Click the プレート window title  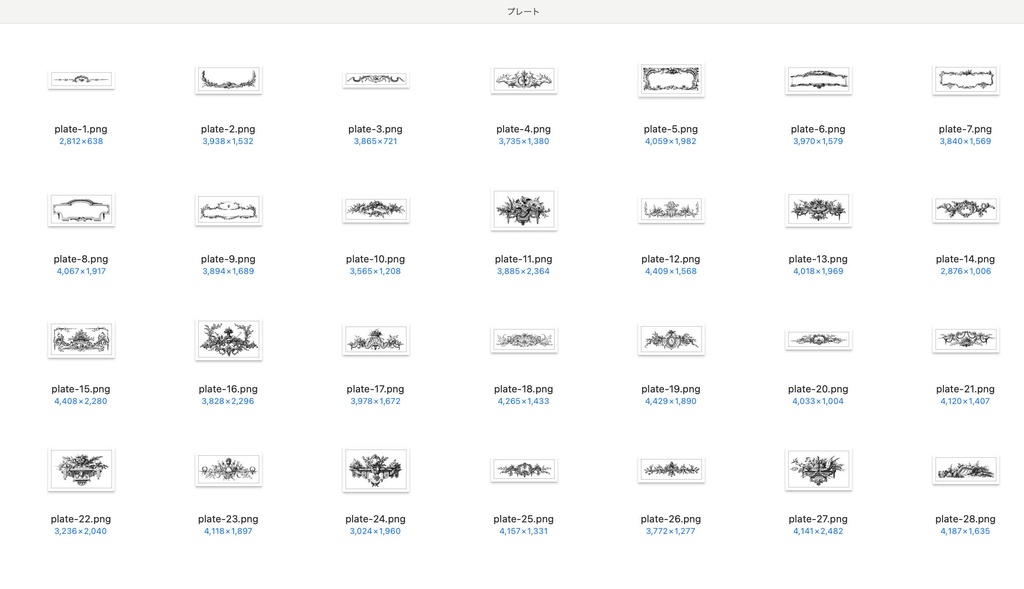523,12
